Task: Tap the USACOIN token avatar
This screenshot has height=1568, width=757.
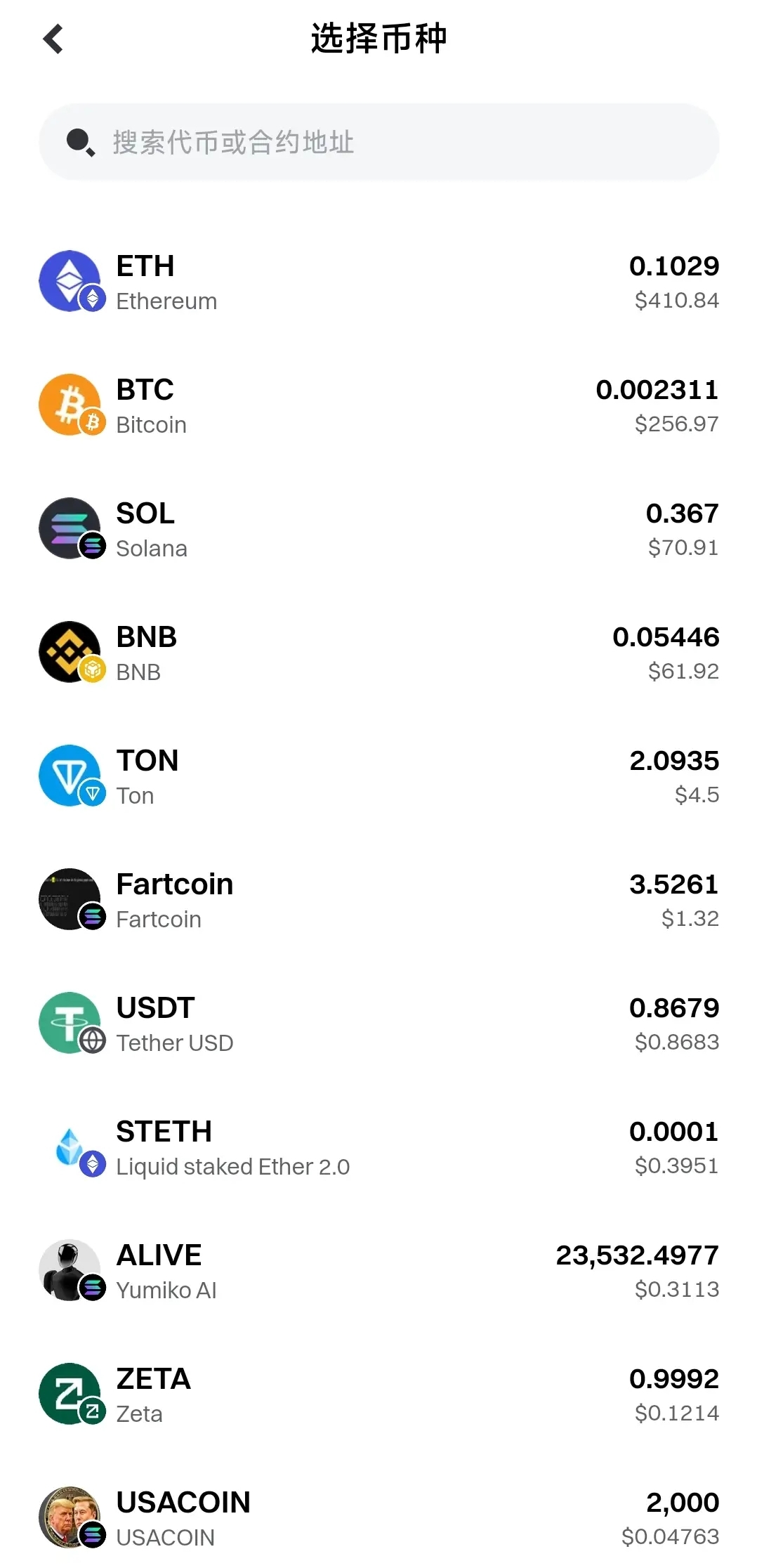Action: pyautogui.click(x=70, y=1517)
